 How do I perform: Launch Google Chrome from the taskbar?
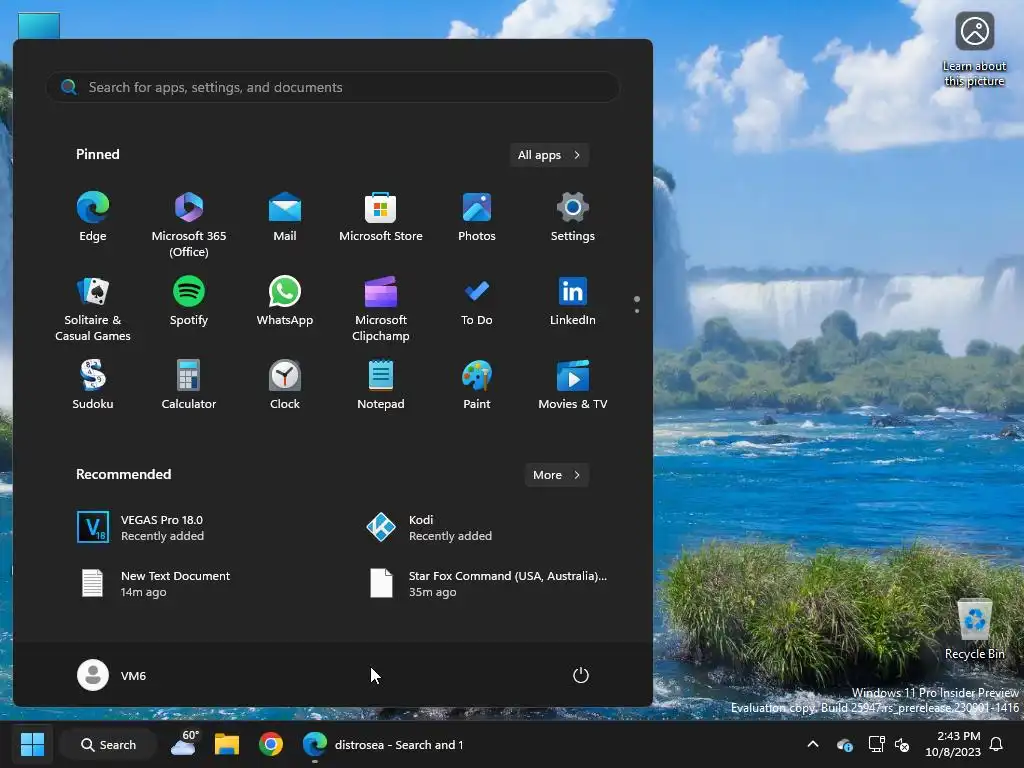[270, 744]
